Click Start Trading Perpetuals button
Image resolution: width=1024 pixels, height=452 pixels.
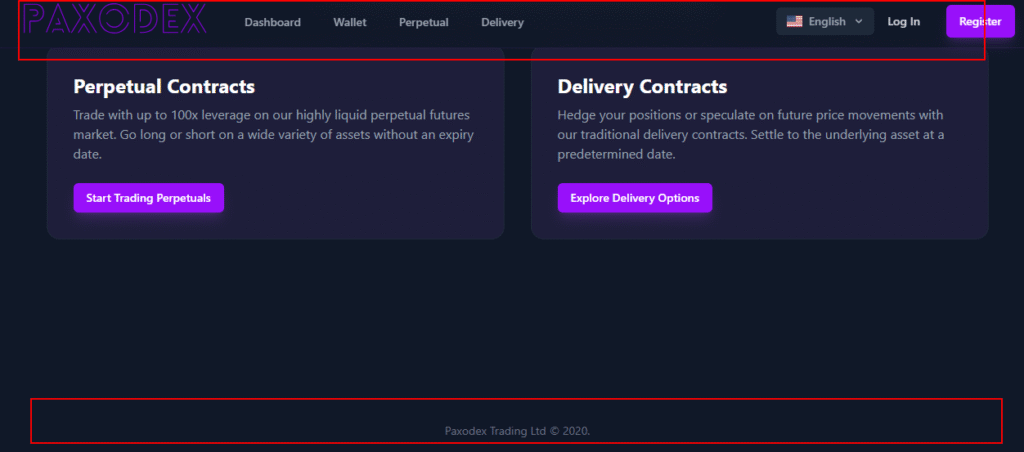click(x=148, y=198)
